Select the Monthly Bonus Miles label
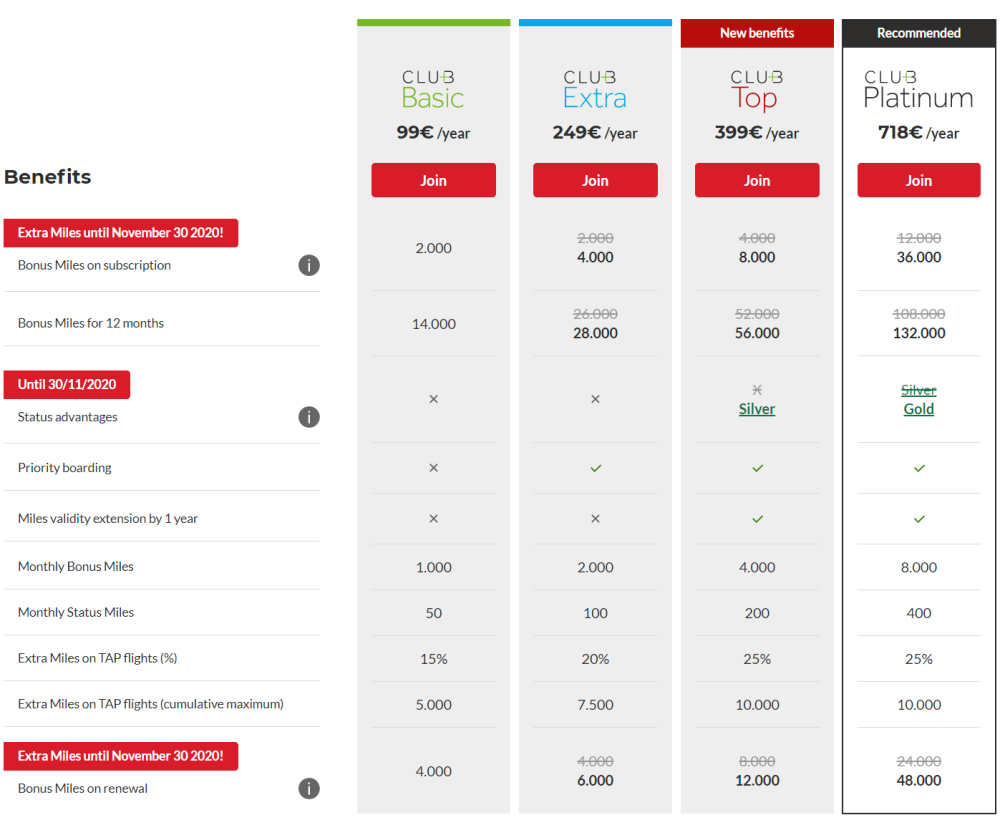Screen dimensions: 1000x820 tap(76, 567)
